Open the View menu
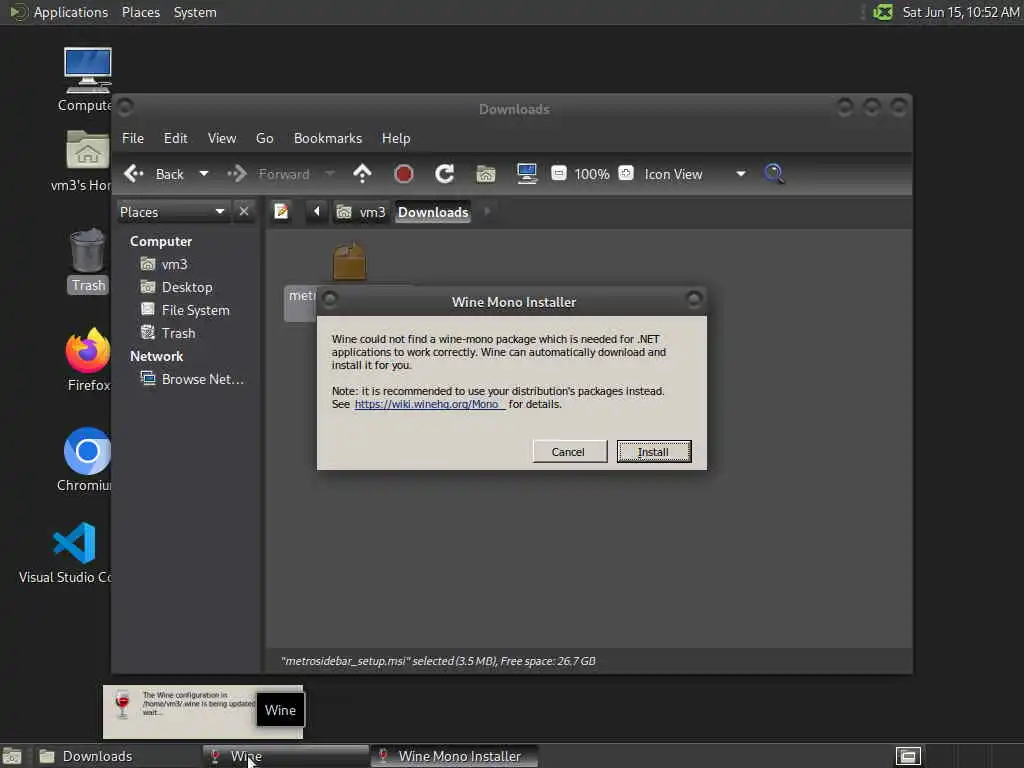Image resolution: width=1024 pixels, height=768 pixels. [222, 138]
